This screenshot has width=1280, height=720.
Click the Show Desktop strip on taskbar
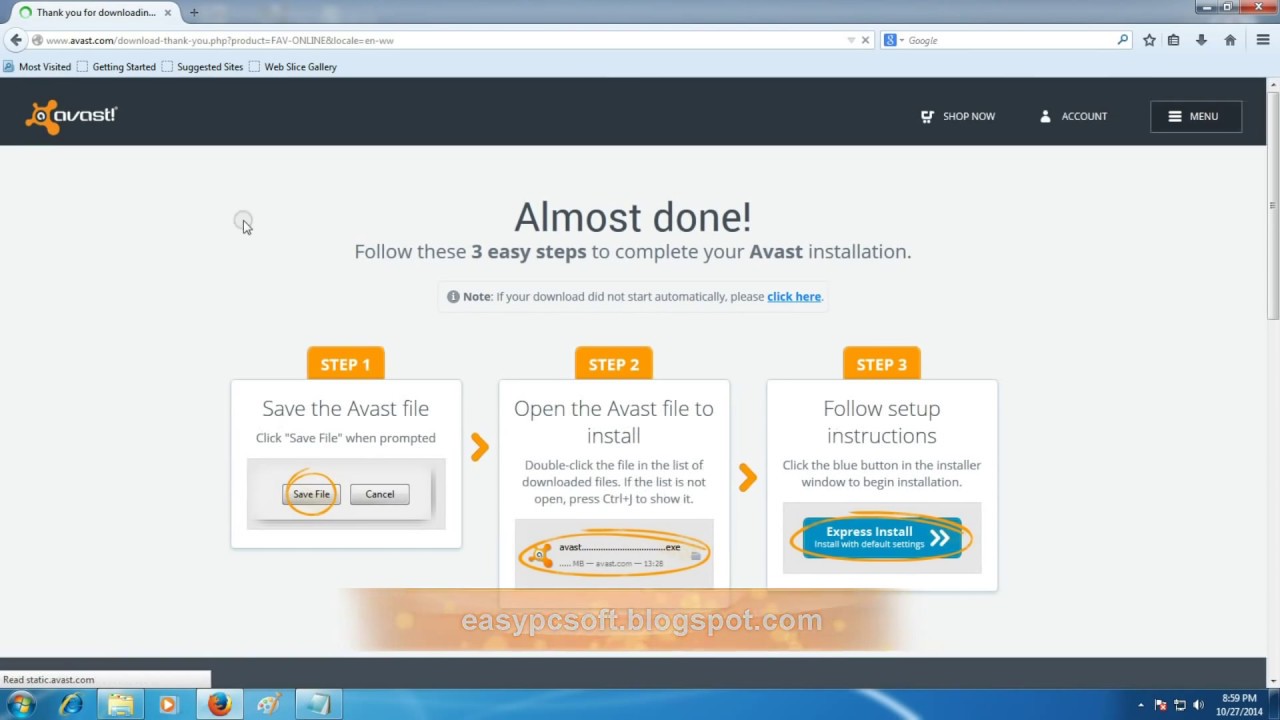(x=1273, y=705)
